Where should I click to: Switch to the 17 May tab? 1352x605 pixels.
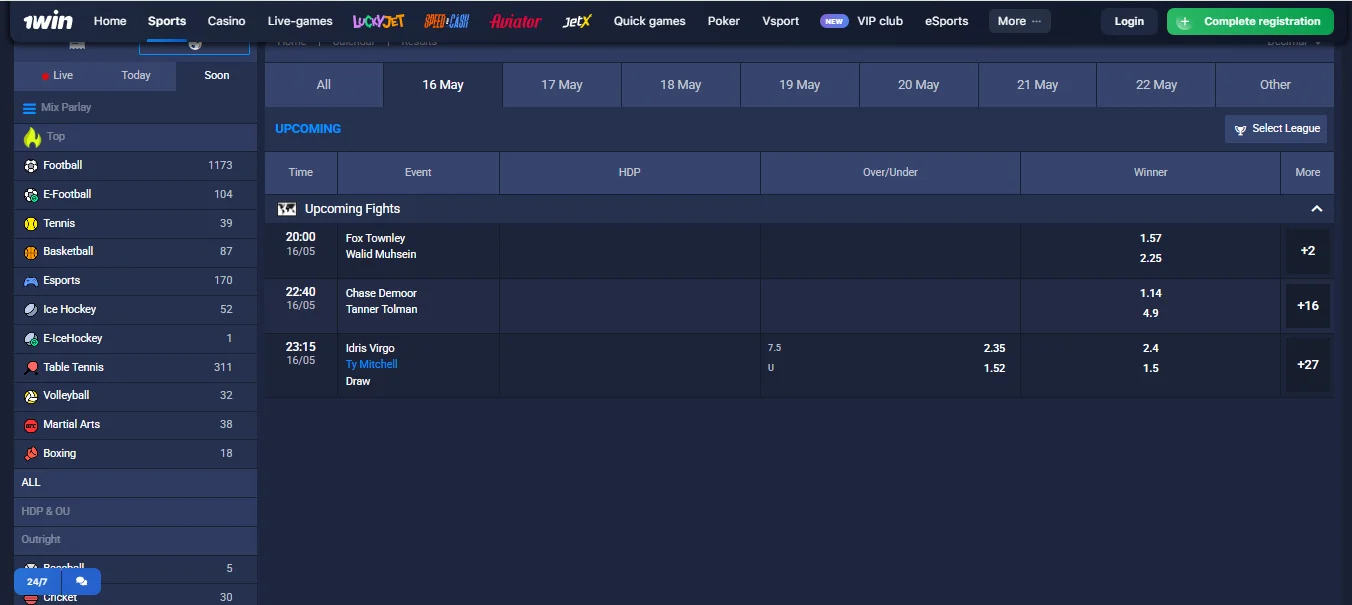coord(561,85)
